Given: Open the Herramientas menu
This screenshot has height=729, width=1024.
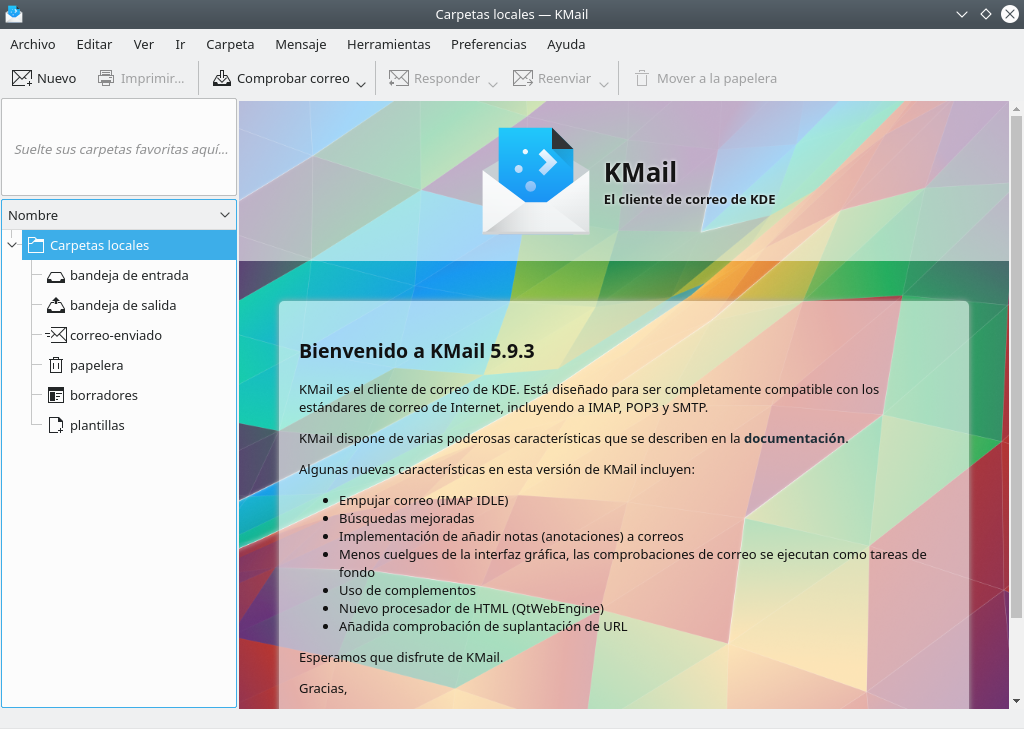Looking at the screenshot, I should tap(388, 44).
